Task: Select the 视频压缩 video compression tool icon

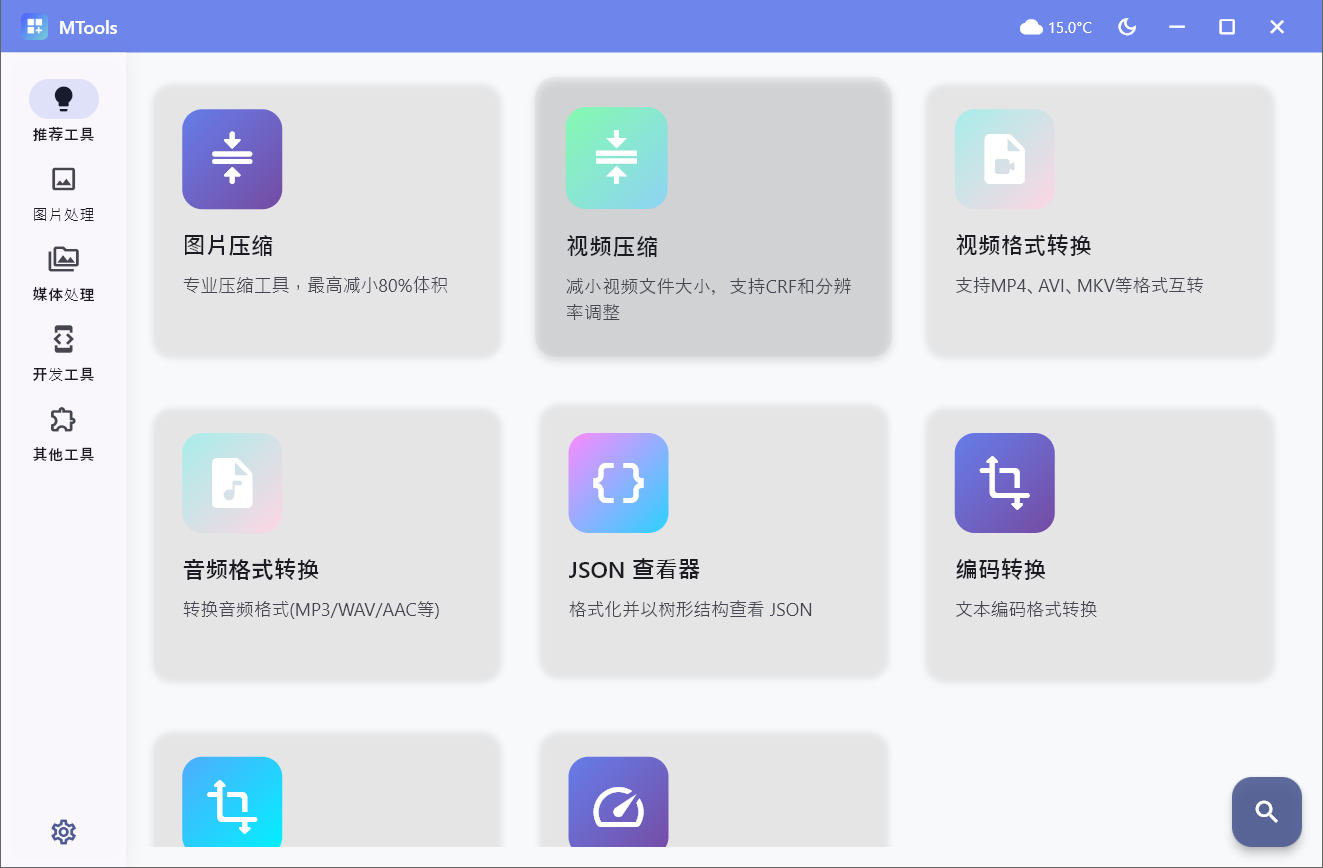Action: click(x=617, y=159)
